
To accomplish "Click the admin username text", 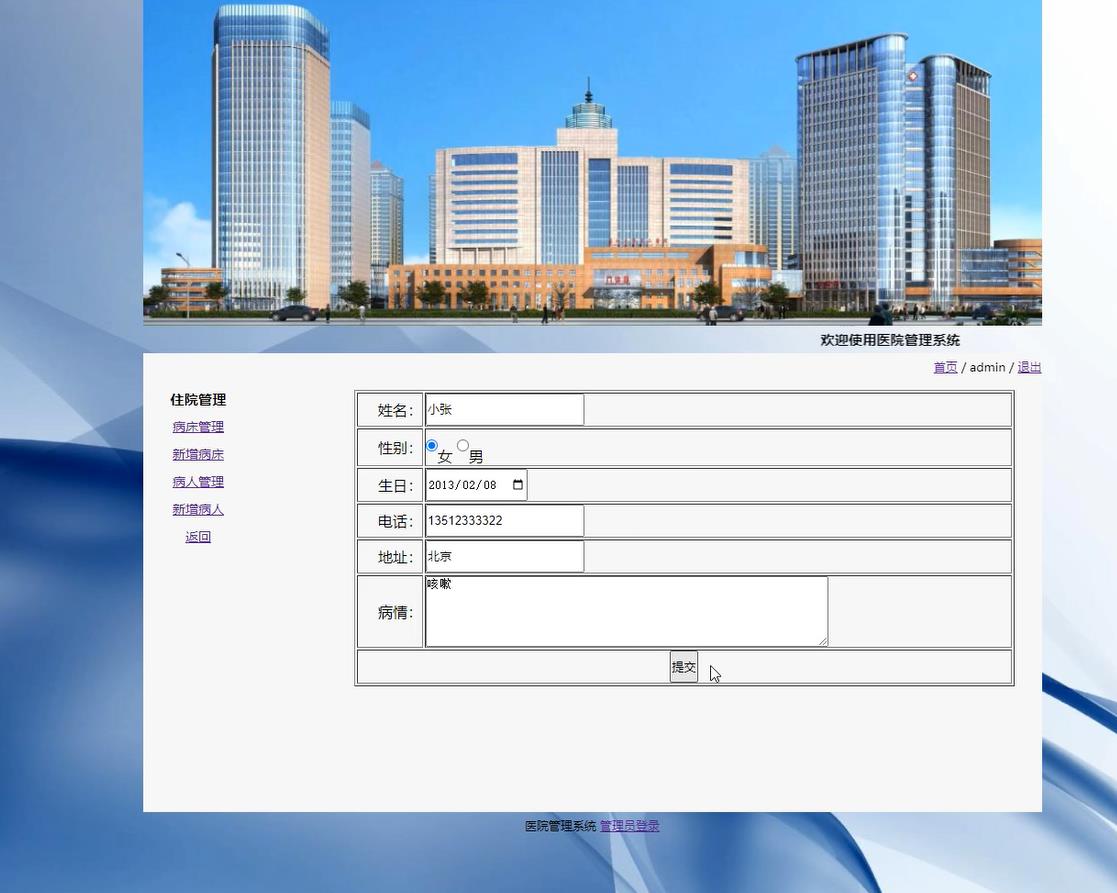I will 987,367.
